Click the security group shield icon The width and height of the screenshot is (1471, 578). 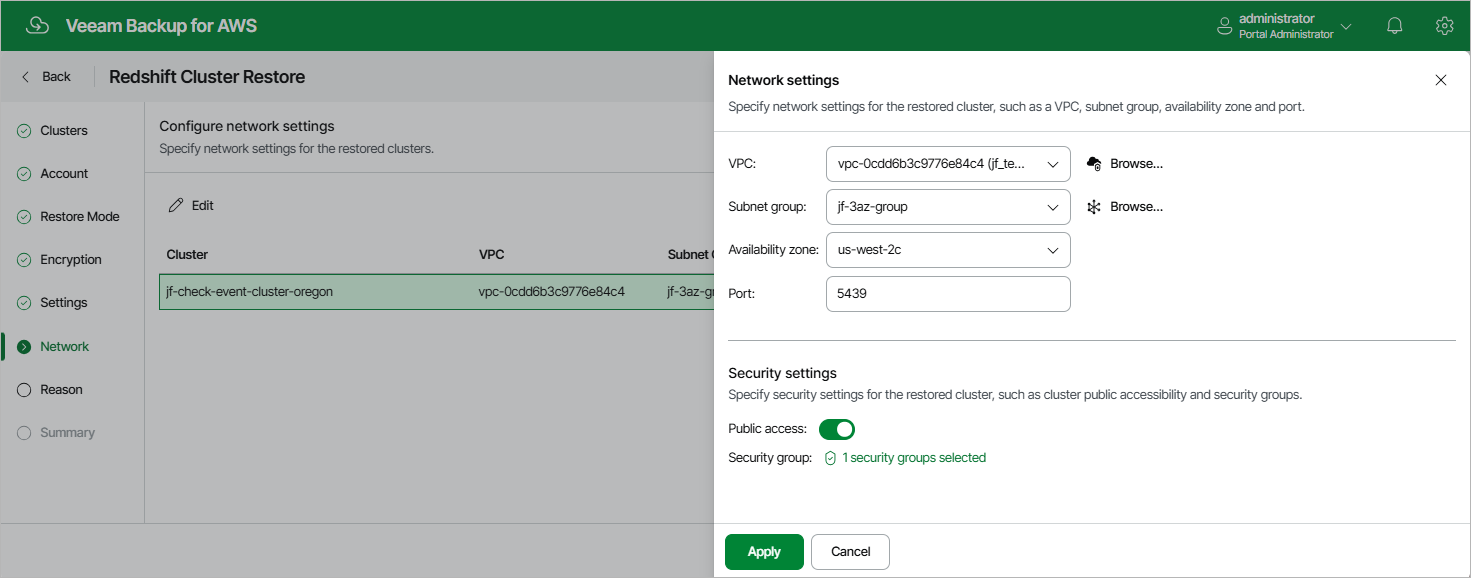click(x=830, y=458)
